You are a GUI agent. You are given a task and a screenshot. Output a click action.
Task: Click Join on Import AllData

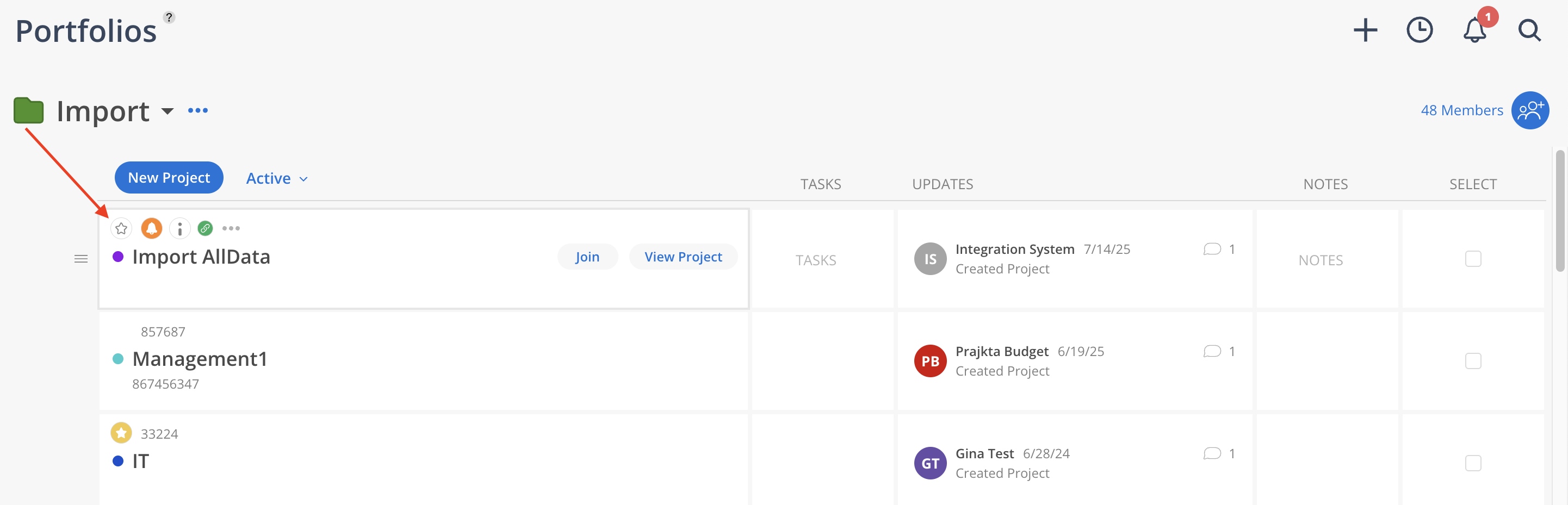pyautogui.click(x=587, y=257)
